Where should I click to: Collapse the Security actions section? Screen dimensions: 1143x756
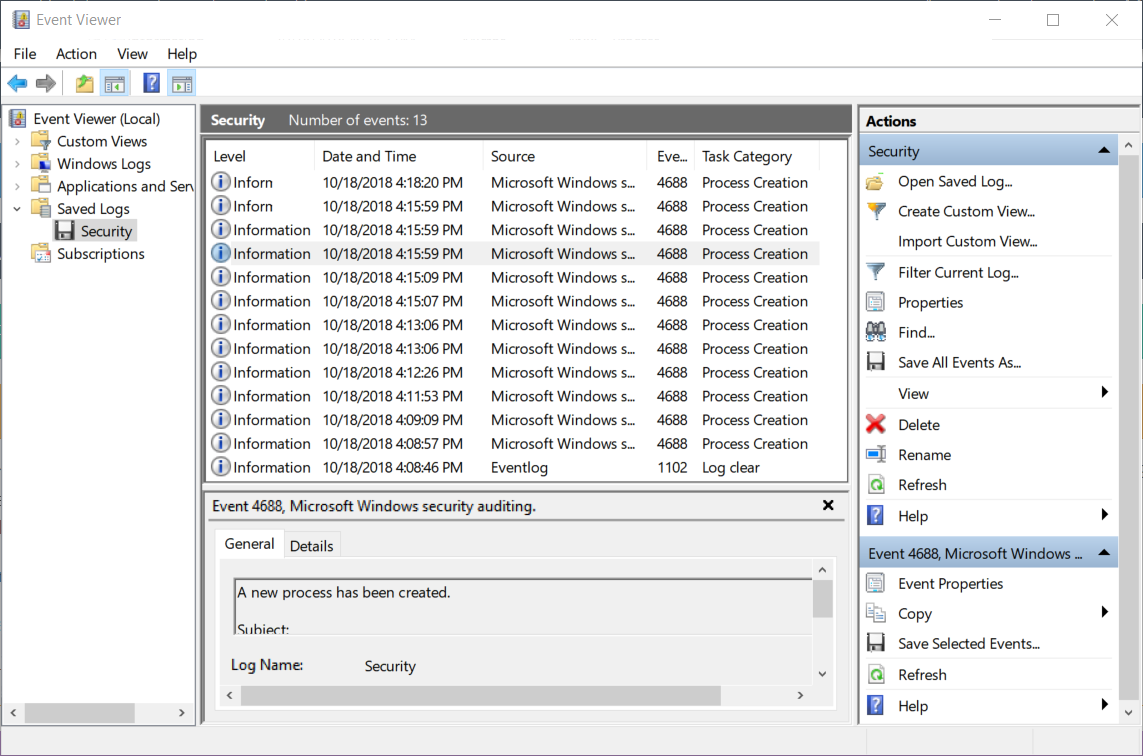(1104, 150)
